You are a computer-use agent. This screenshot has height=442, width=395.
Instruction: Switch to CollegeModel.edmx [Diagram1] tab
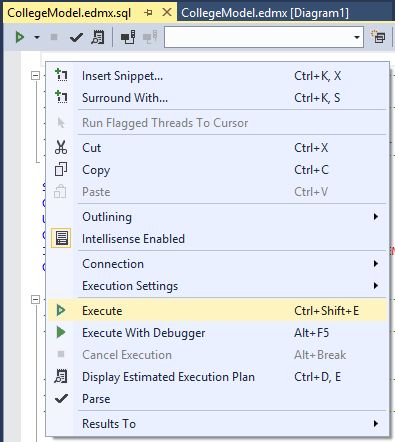point(265,13)
